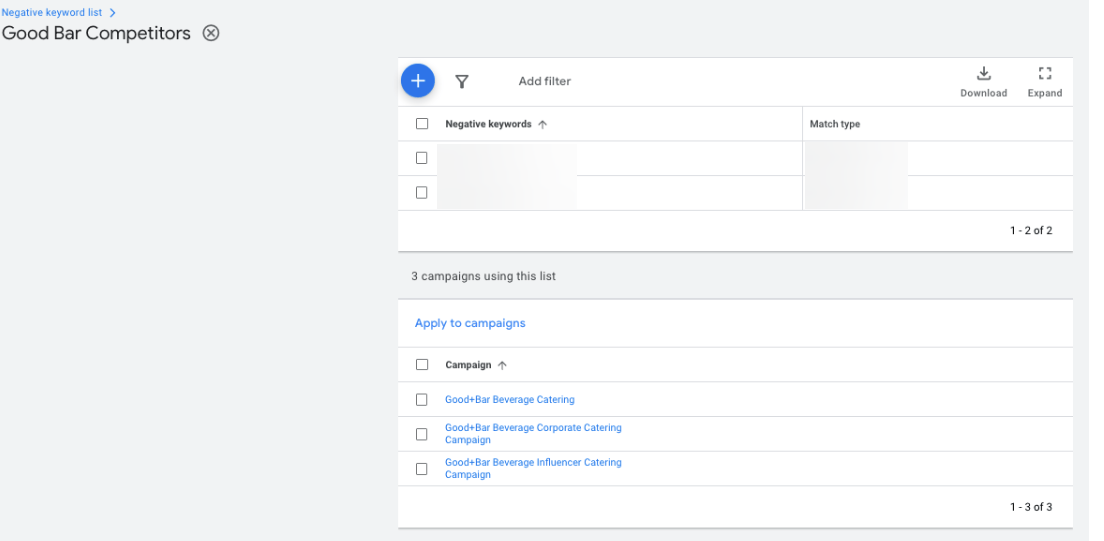Click the blue plus add keyword button
The height and width of the screenshot is (541, 1104).
point(418,81)
